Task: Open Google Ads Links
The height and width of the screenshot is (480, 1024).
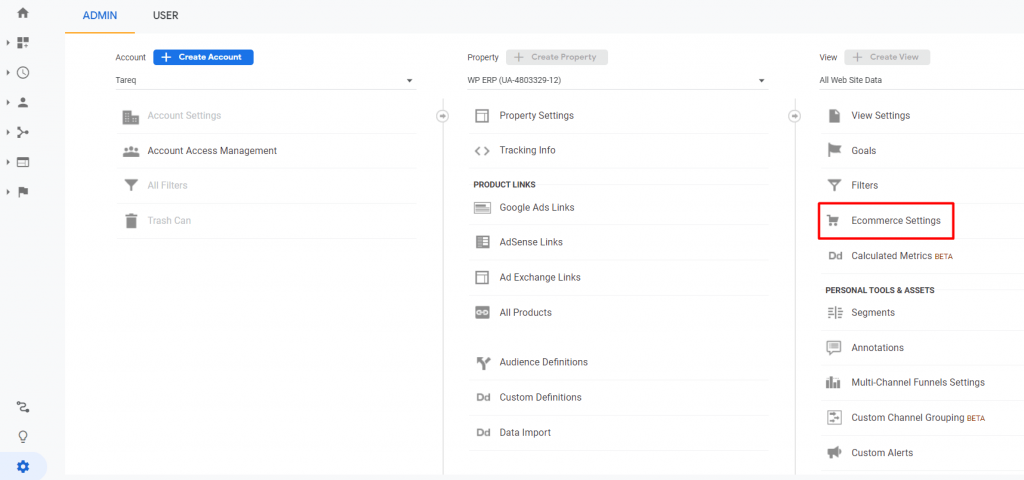Action: click(x=536, y=208)
